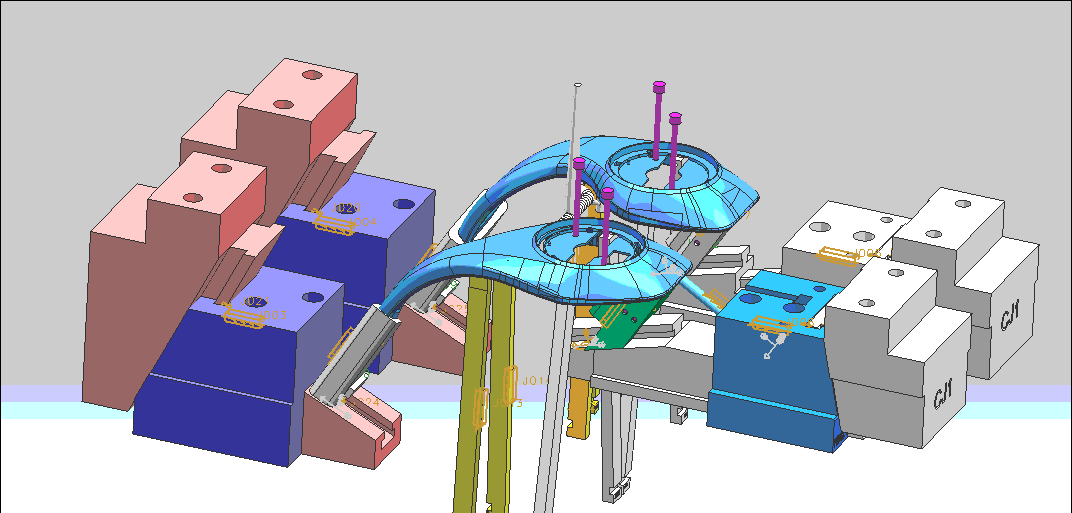The image size is (1072, 513).
Task: Select the J003 joint label
Action: pos(273,315)
